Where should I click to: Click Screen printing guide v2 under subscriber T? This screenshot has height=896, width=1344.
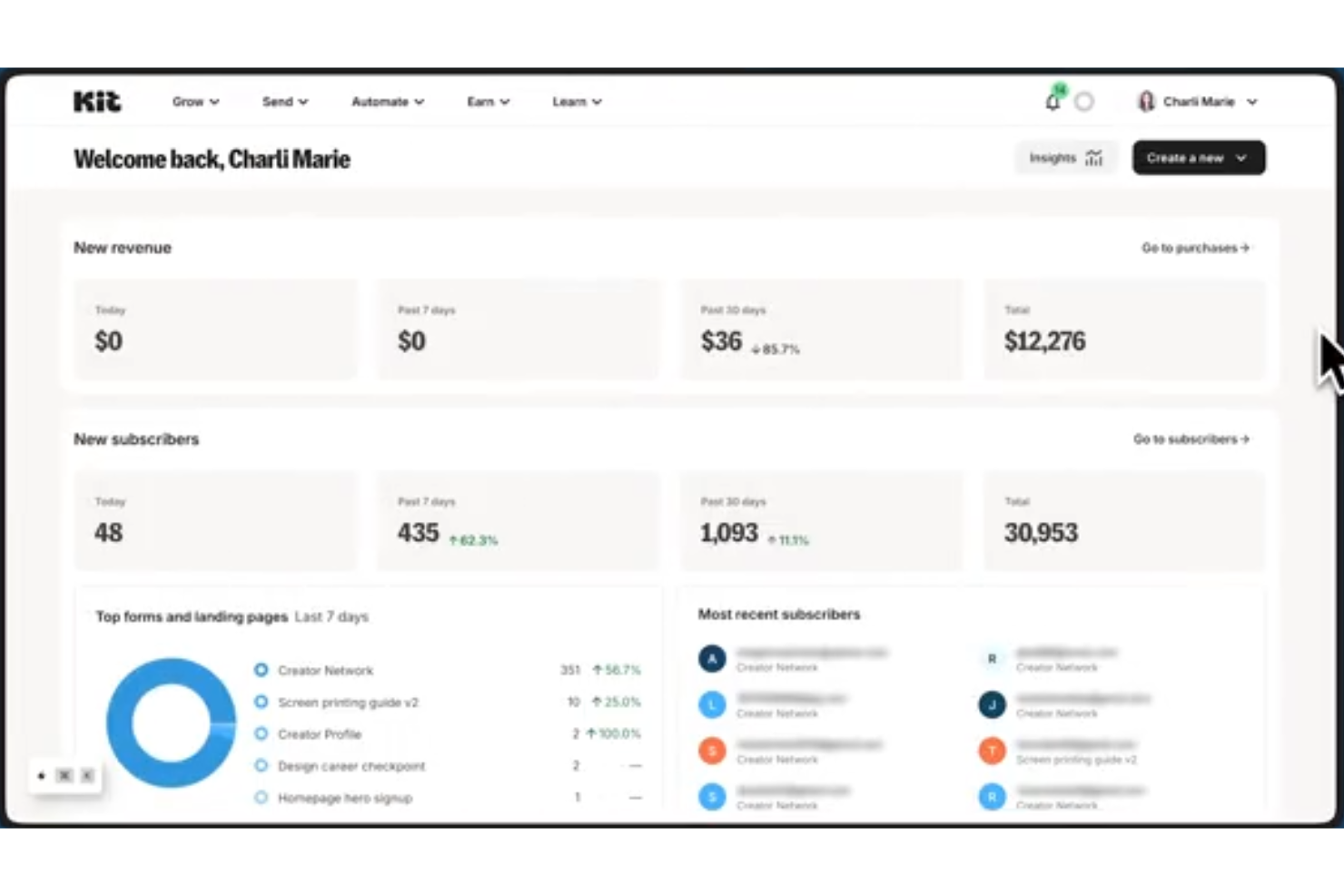1076,760
